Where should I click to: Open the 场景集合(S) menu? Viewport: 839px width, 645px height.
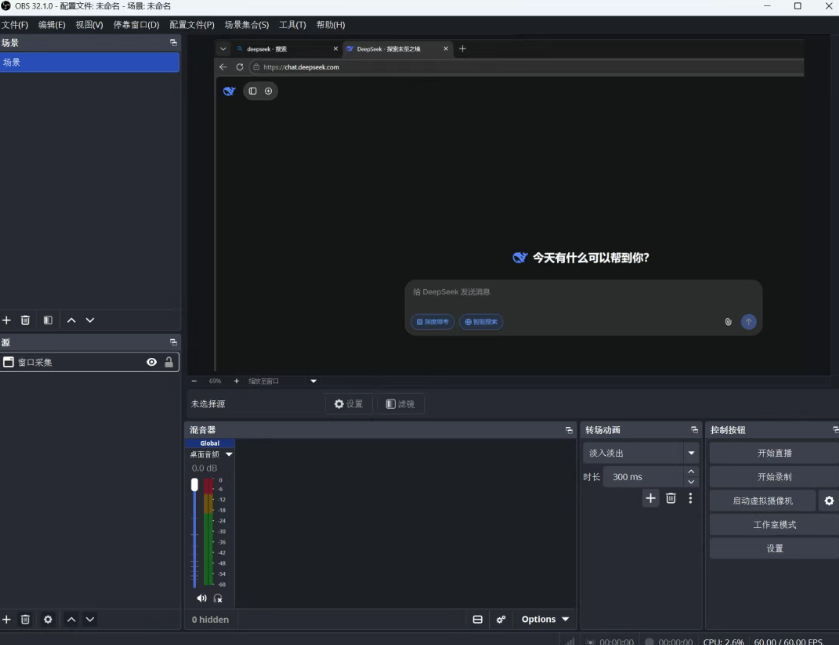pyautogui.click(x=246, y=24)
